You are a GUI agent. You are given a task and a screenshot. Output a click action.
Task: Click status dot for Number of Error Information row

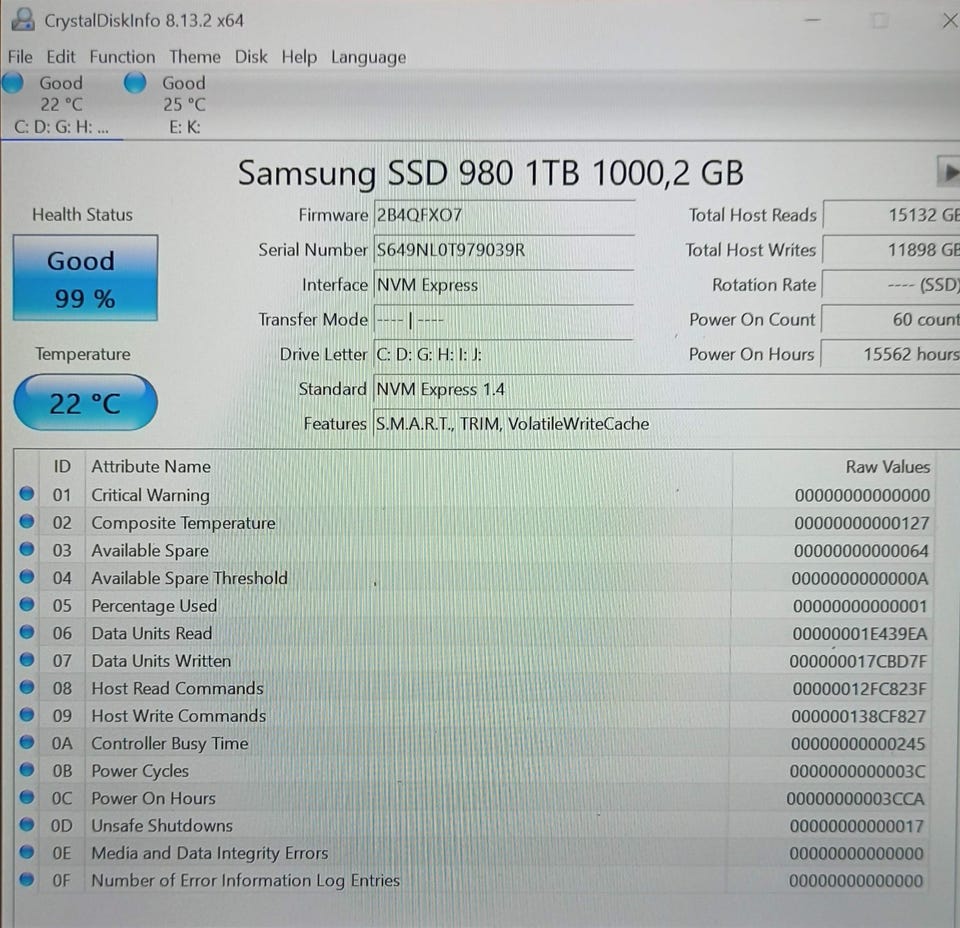click(26, 880)
